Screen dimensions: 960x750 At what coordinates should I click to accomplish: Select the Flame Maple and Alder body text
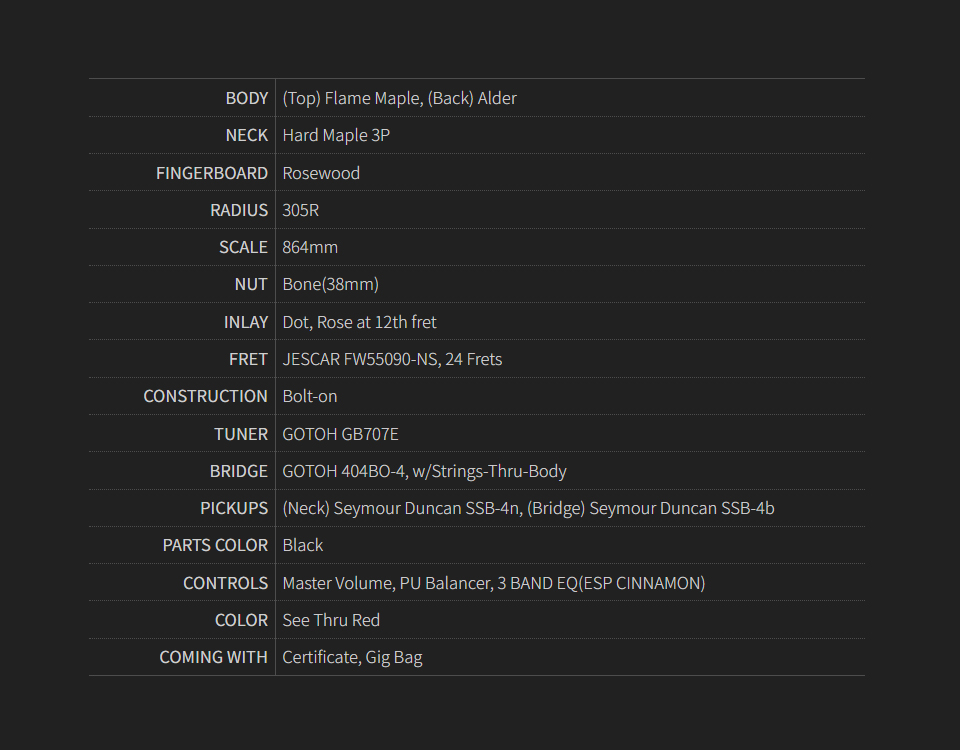click(399, 98)
